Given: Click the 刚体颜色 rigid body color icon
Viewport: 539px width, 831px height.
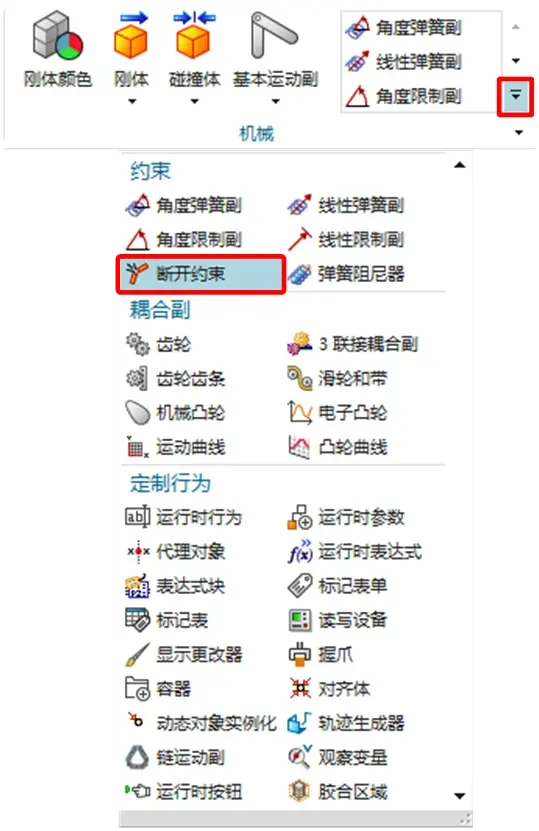Looking at the screenshot, I should tap(57, 38).
